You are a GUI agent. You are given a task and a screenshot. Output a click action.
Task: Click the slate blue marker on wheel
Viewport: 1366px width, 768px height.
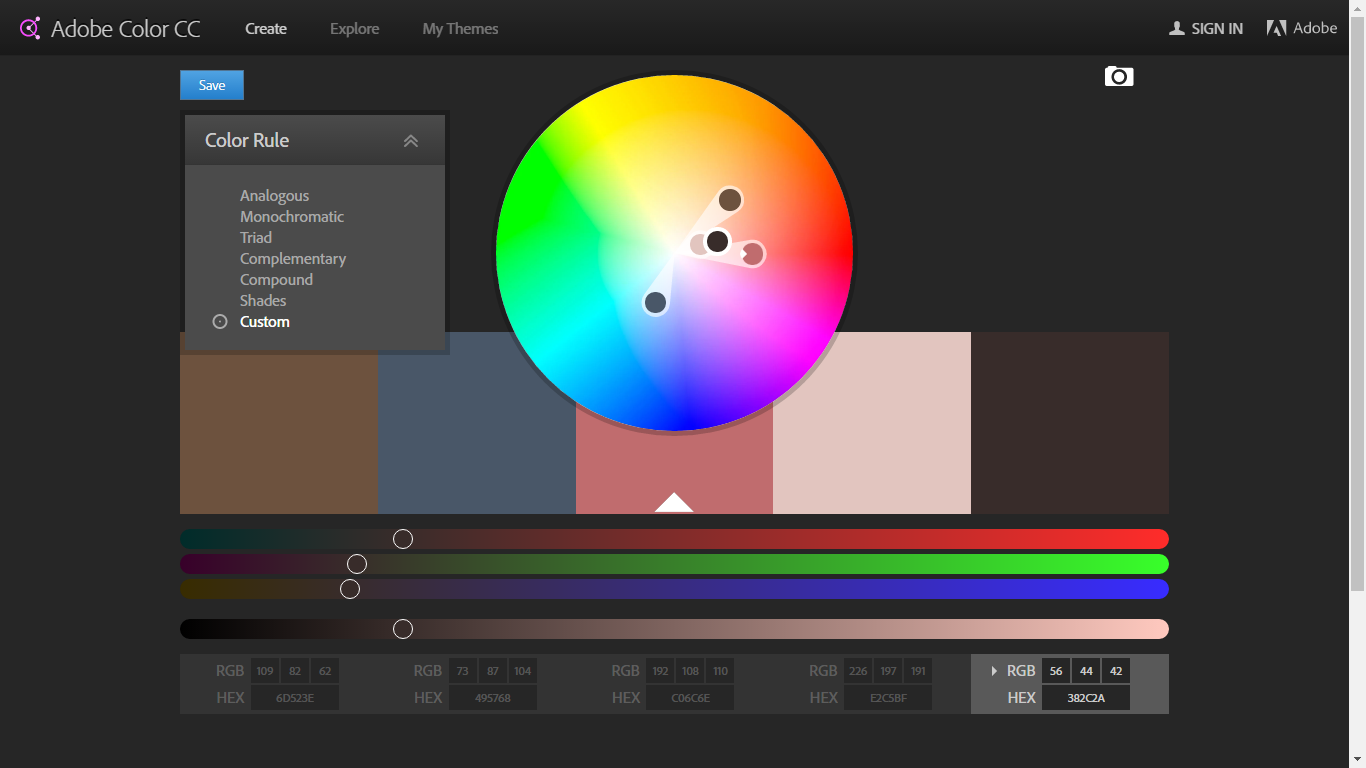(x=655, y=302)
